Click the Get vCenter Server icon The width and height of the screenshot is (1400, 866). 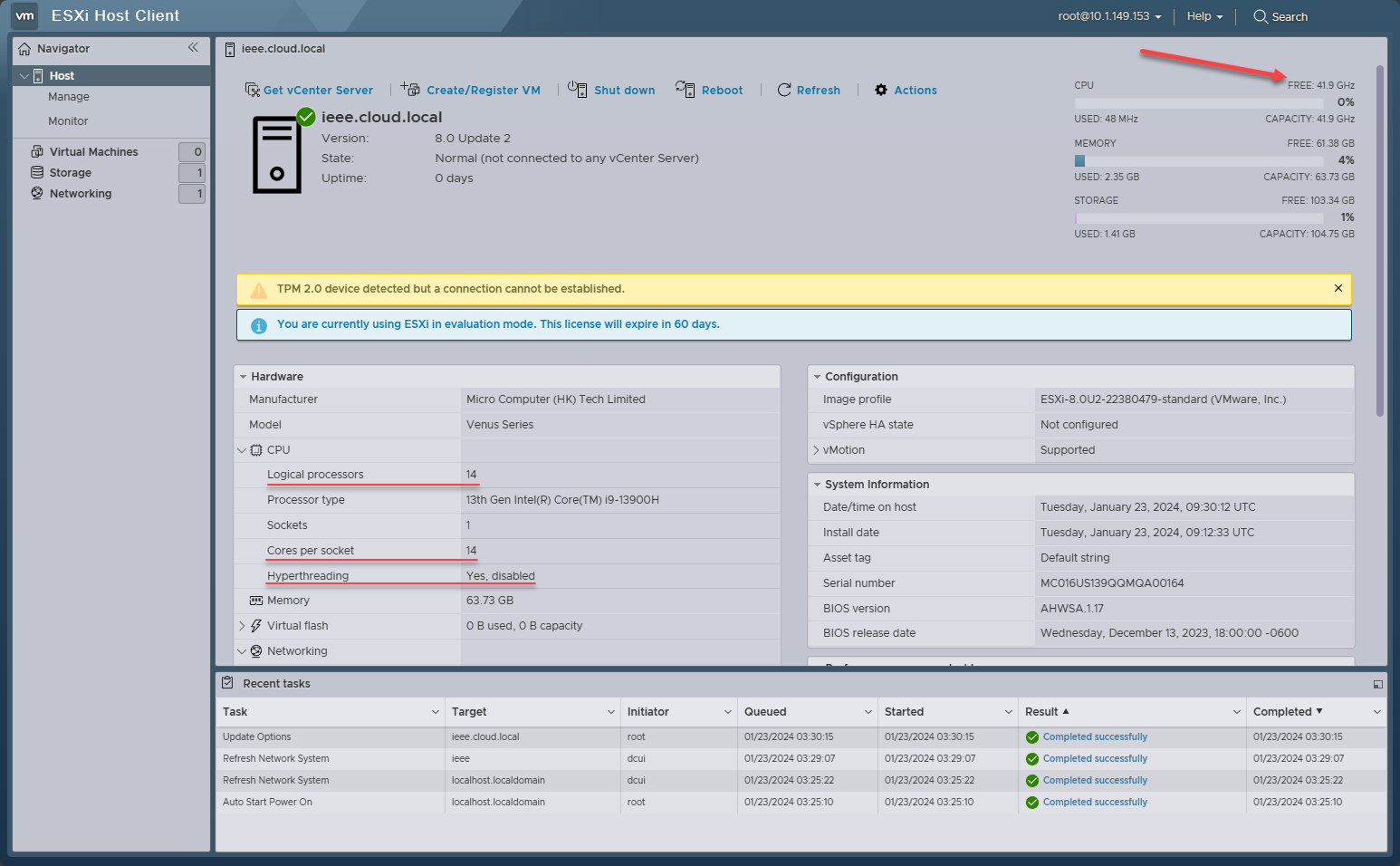(x=253, y=90)
